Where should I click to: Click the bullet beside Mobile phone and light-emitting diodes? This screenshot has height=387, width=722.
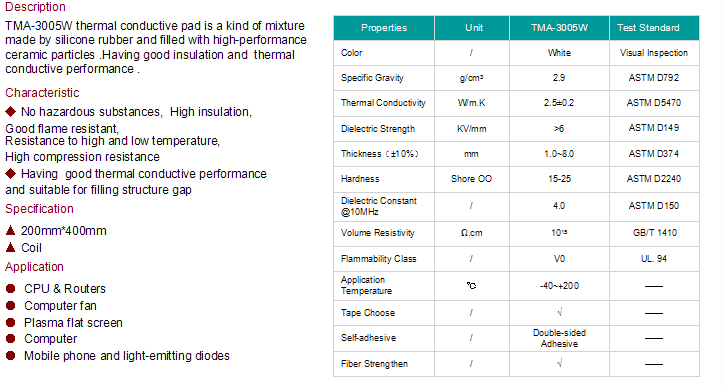coord(11,356)
